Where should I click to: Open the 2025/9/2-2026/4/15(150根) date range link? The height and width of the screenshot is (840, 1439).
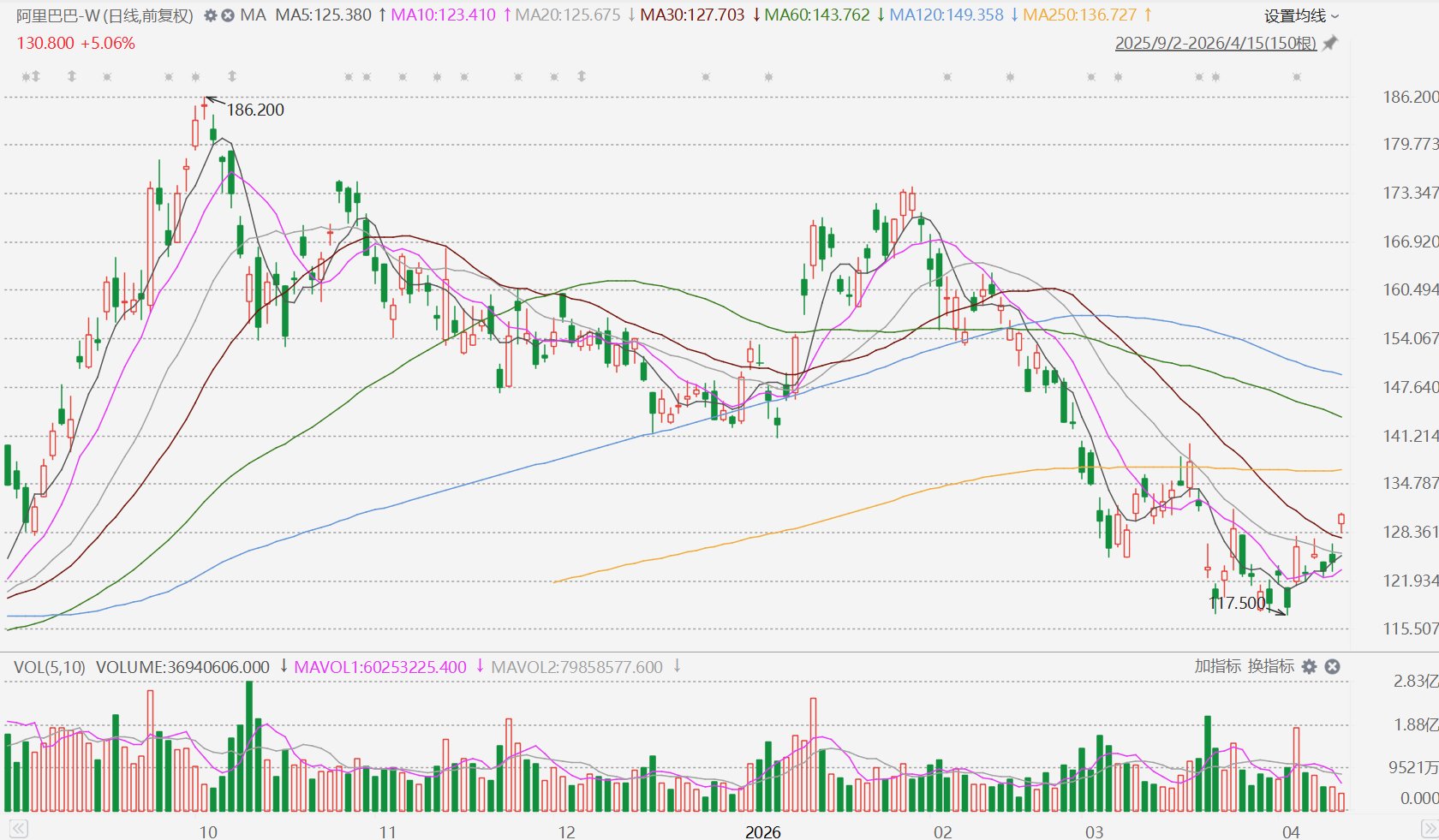(1215, 43)
